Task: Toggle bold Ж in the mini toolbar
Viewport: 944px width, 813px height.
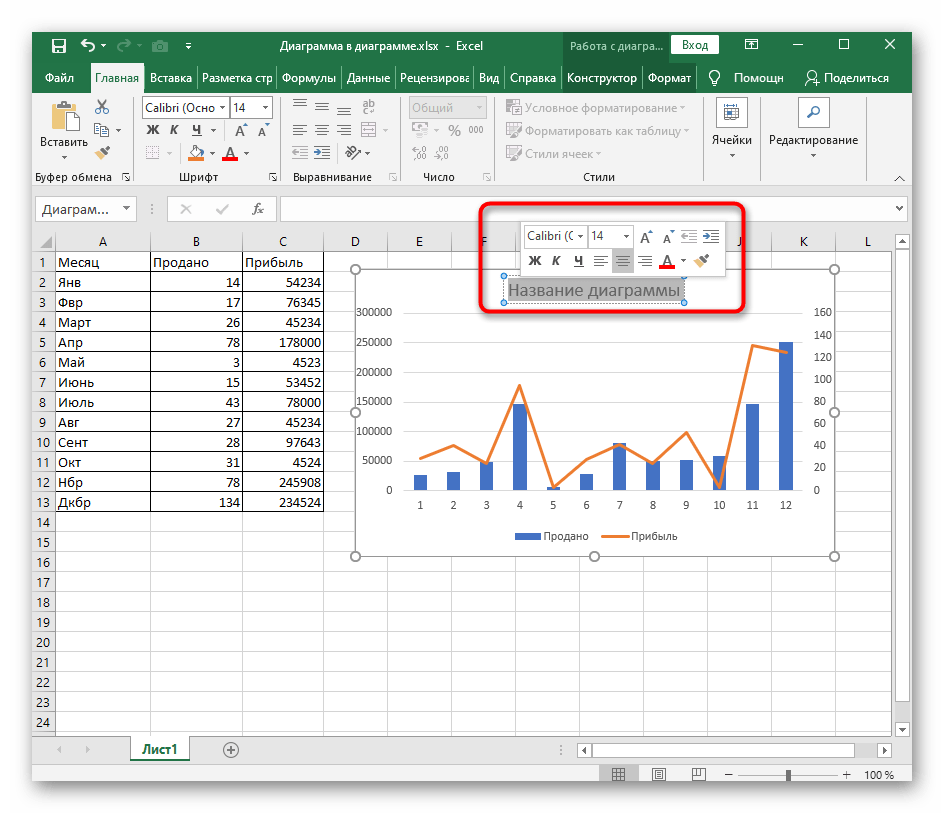Action: coord(535,261)
